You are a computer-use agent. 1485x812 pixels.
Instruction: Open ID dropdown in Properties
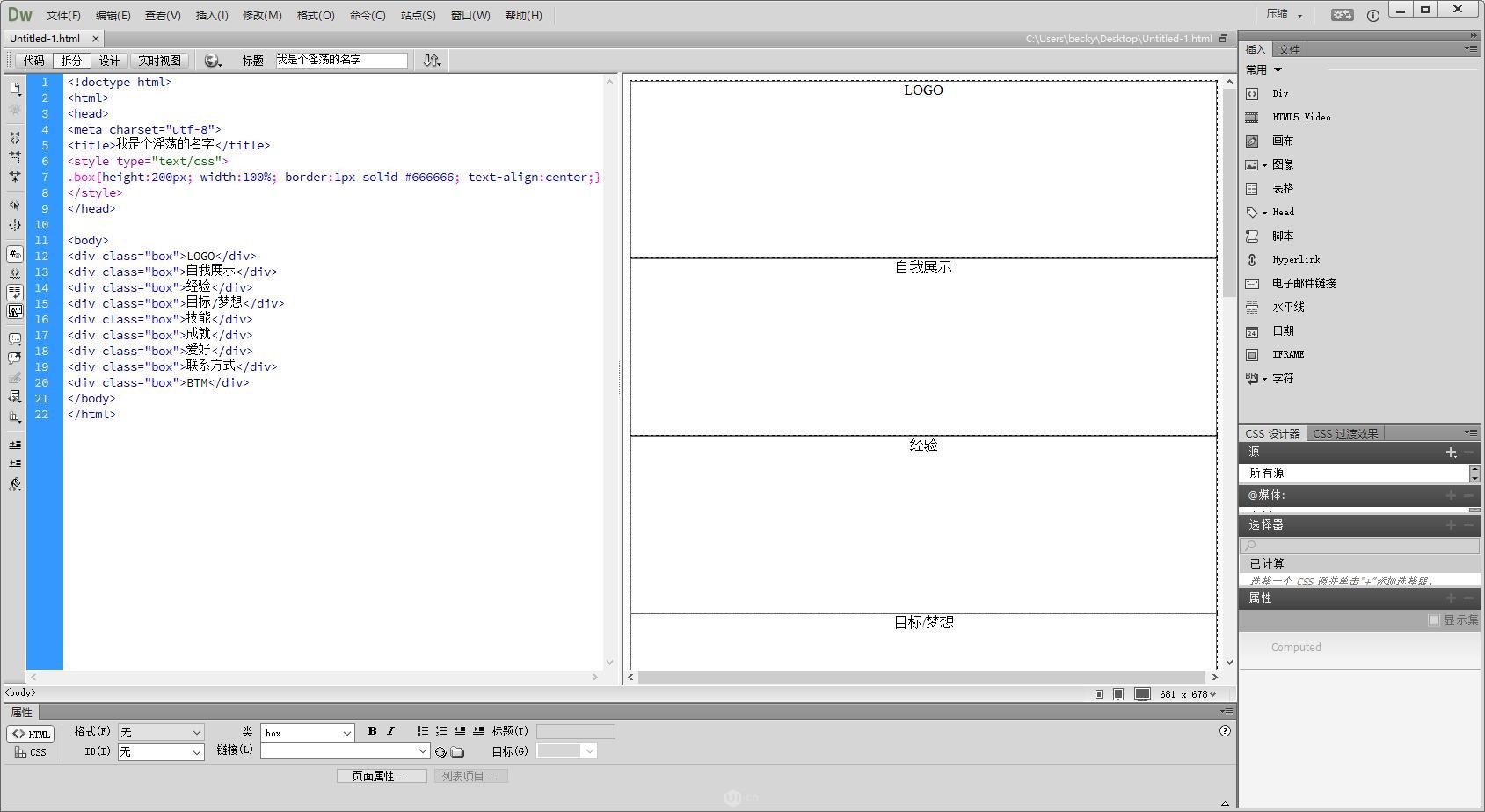[161, 752]
